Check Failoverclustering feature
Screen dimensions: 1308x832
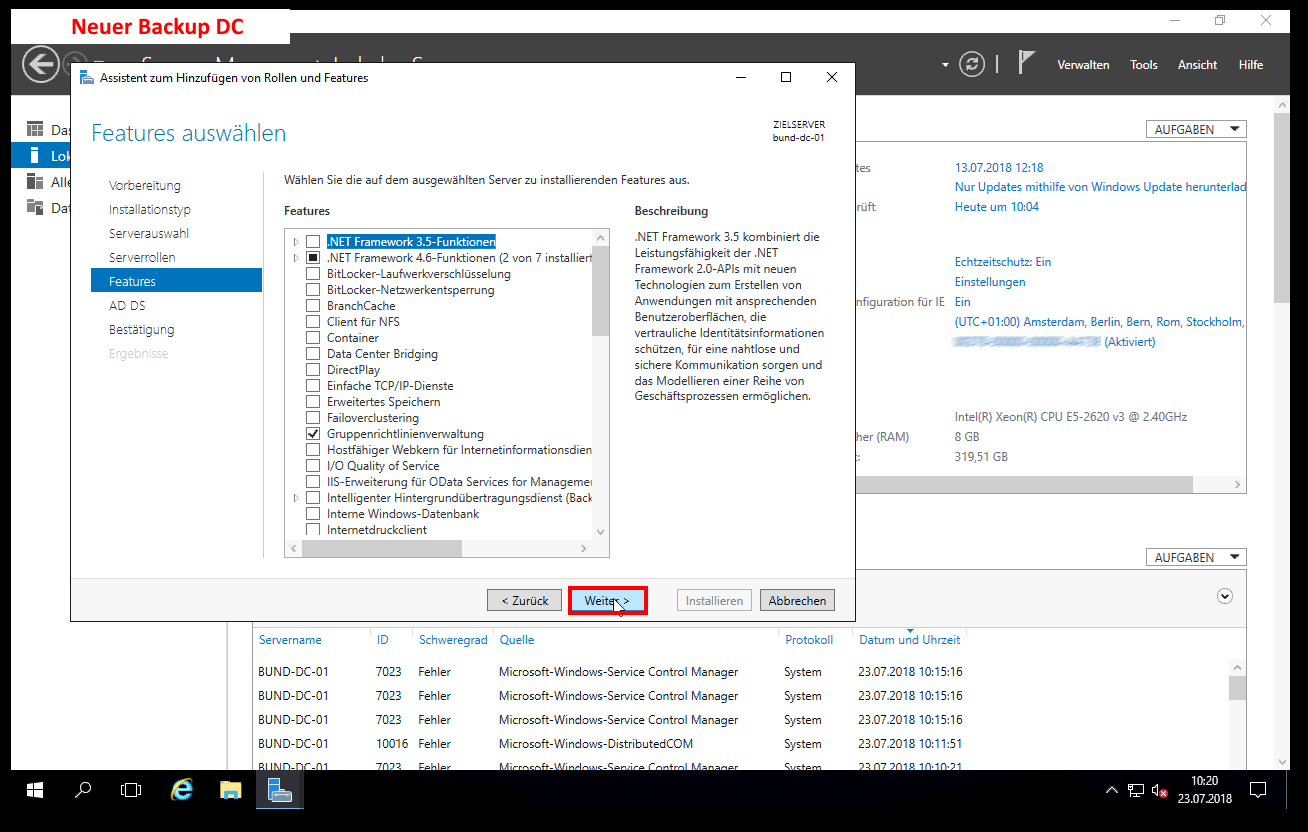point(313,418)
